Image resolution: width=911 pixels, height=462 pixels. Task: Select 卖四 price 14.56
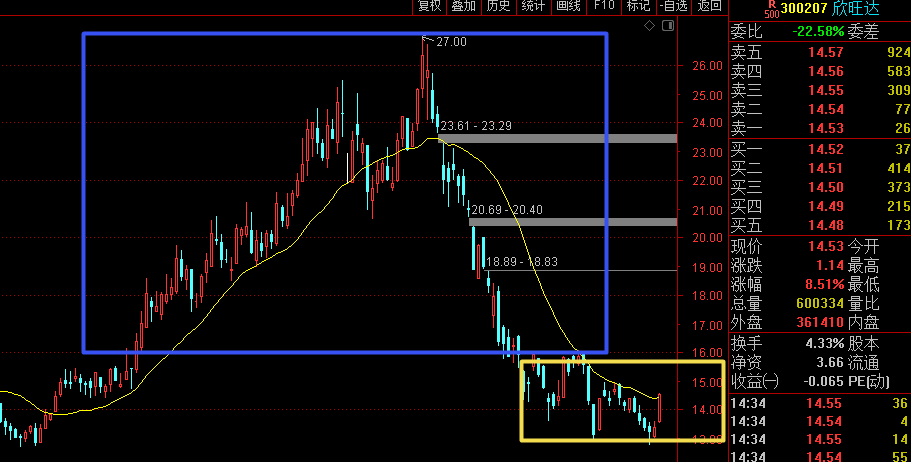point(826,71)
